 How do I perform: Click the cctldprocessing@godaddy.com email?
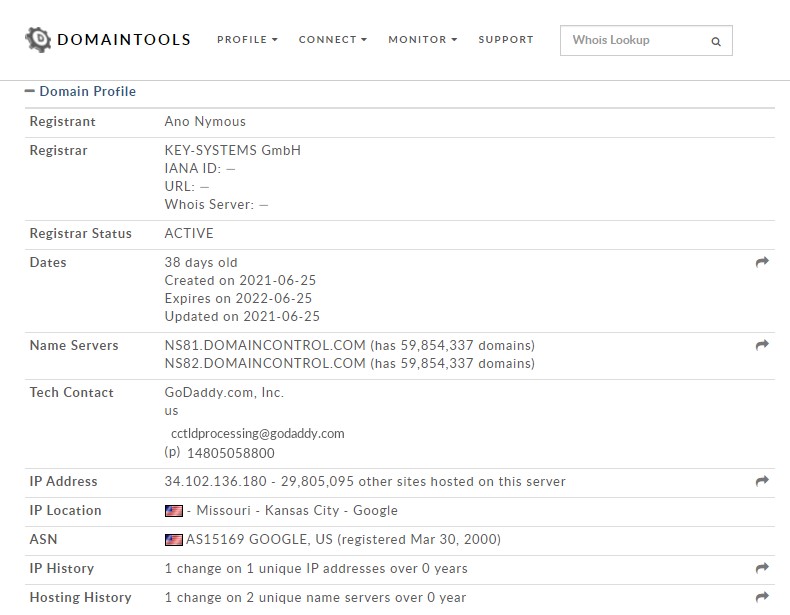(257, 434)
